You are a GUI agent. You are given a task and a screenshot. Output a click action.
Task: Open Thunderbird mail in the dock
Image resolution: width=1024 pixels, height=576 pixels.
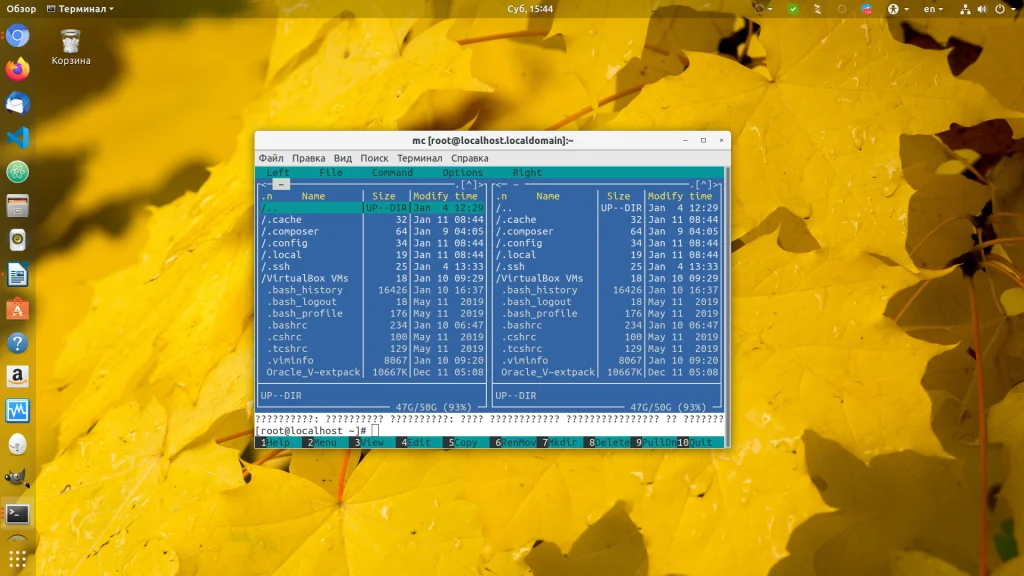pos(17,104)
